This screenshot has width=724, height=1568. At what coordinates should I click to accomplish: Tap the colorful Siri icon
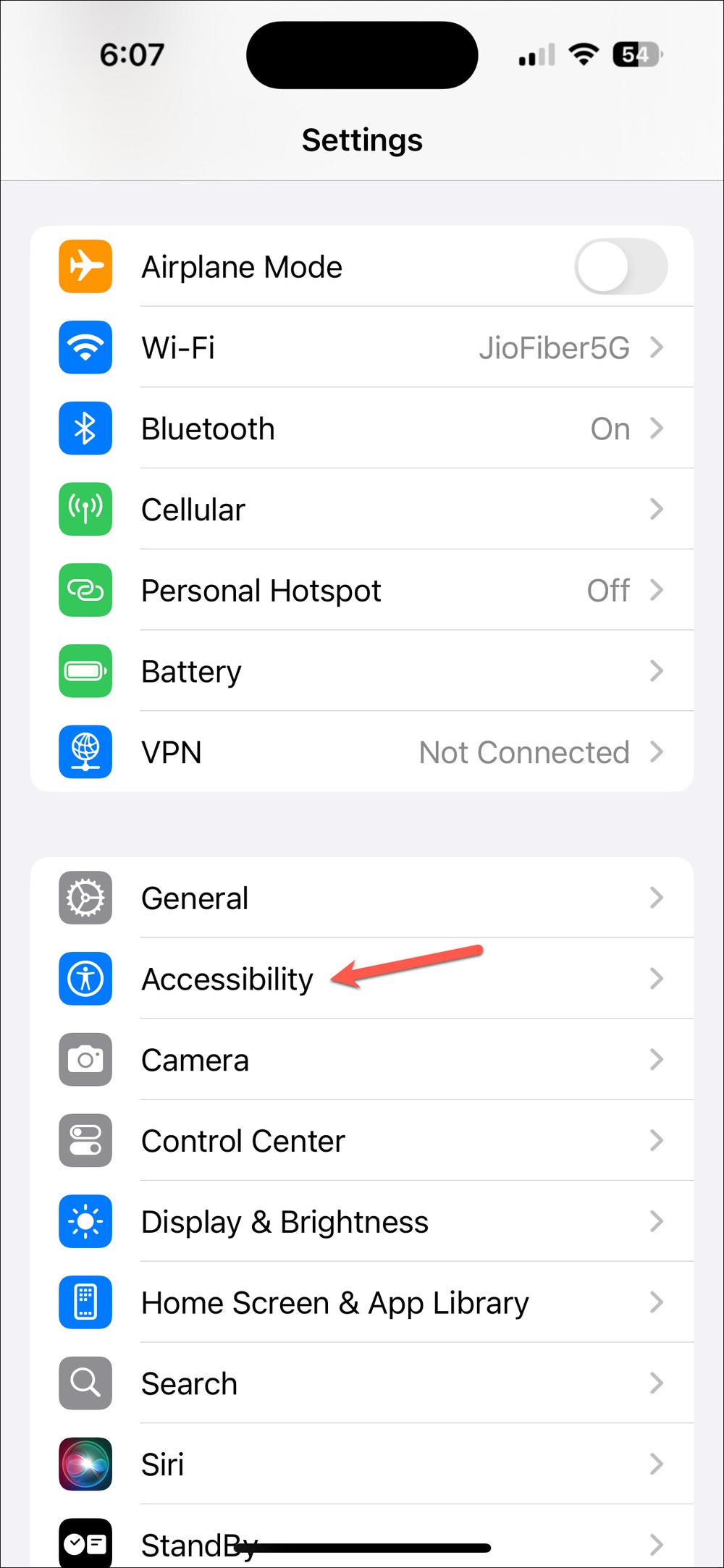(85, 1464)
